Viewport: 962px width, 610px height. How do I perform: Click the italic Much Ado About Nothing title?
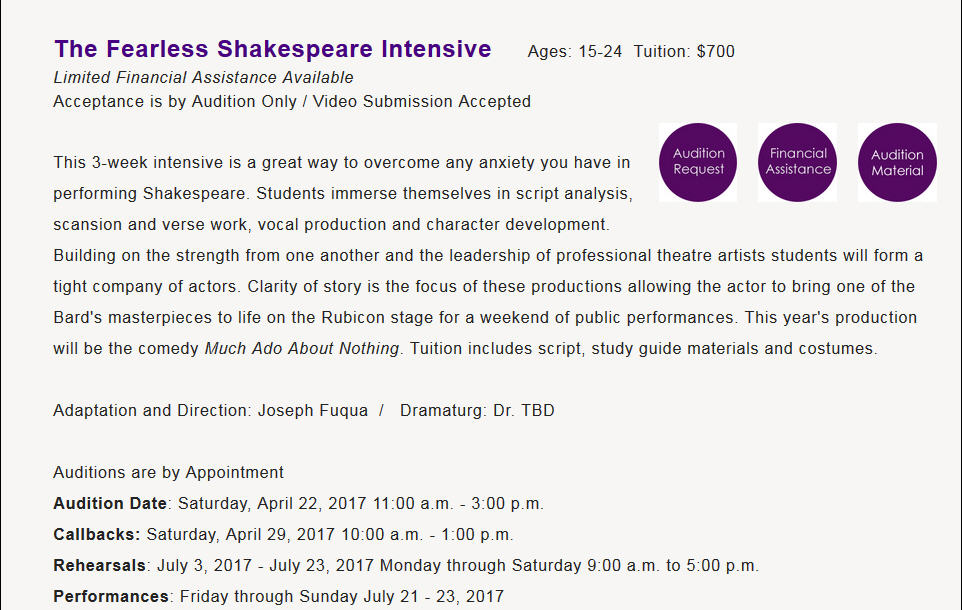[x=302, y=349]
